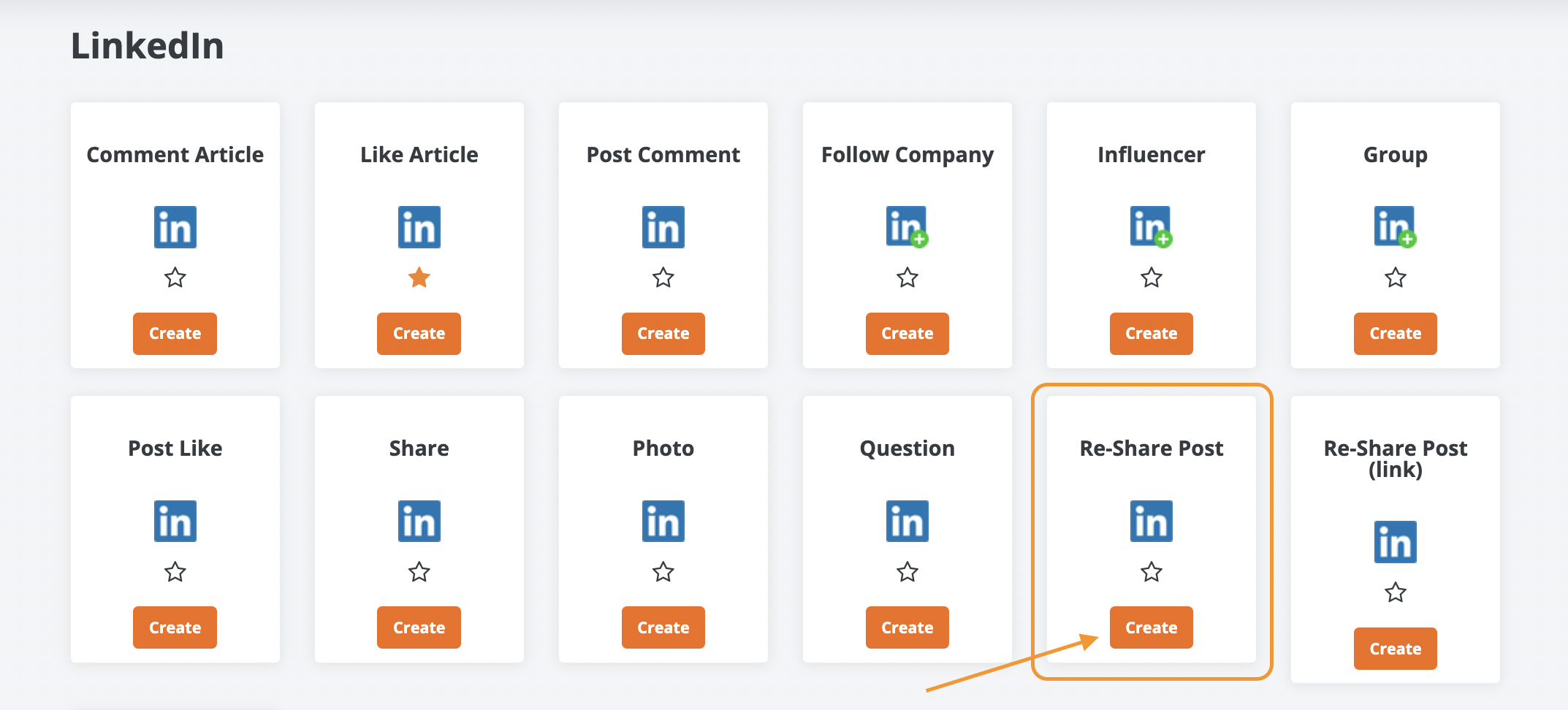Click the LinkedIn plus icon under Influencer

[x=1152, y=227]
